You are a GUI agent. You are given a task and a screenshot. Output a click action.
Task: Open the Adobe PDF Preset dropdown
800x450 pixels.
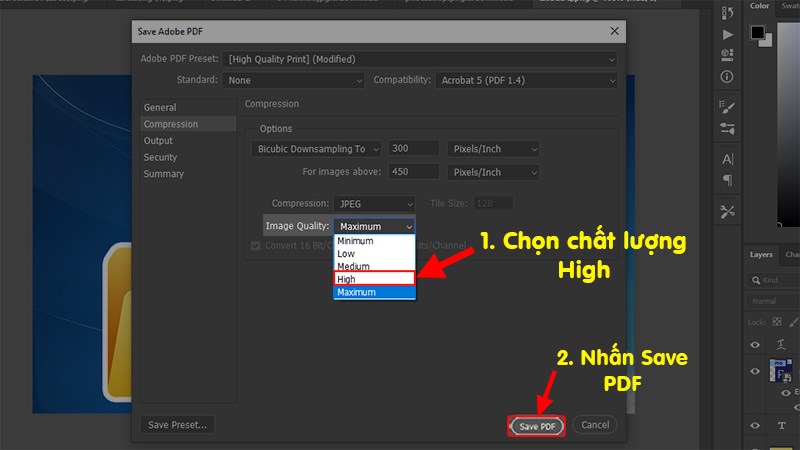[x=420, y=59]
